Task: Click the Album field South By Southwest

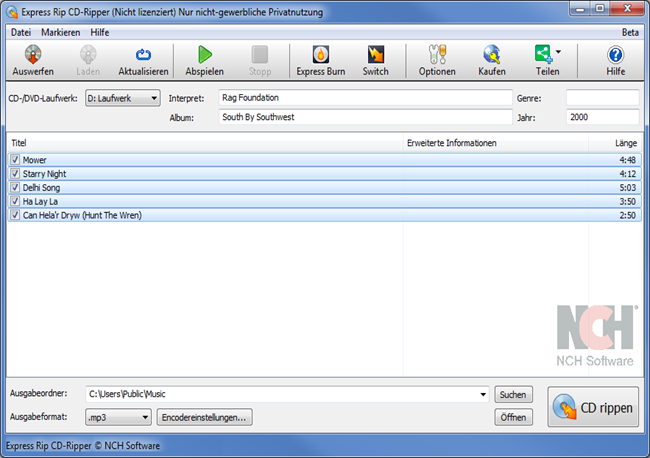Action: [365, 117]
